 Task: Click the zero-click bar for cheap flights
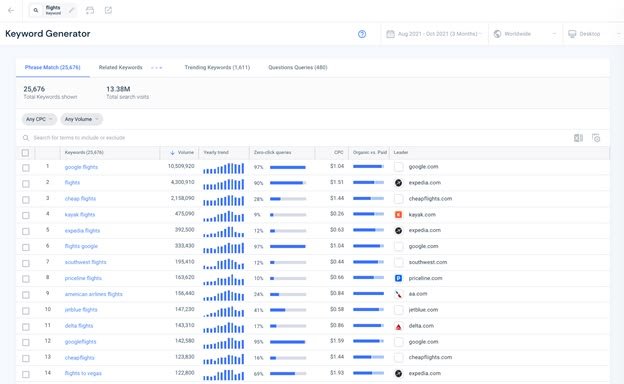[x=288, y=199]
